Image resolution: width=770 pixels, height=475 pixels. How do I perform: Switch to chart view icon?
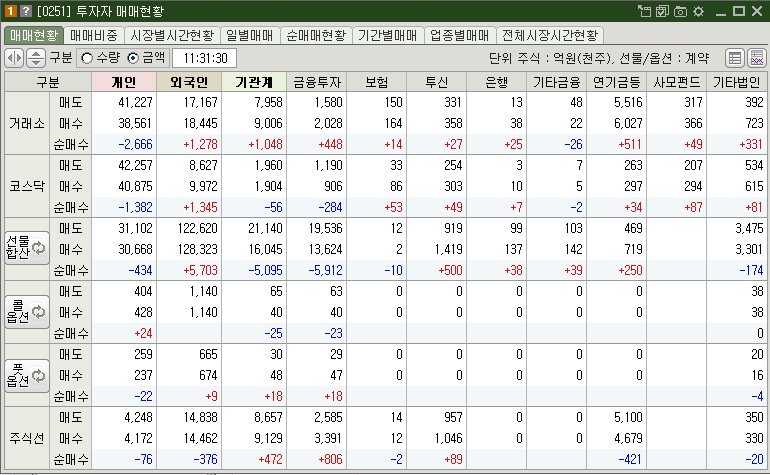pos(757,58)
